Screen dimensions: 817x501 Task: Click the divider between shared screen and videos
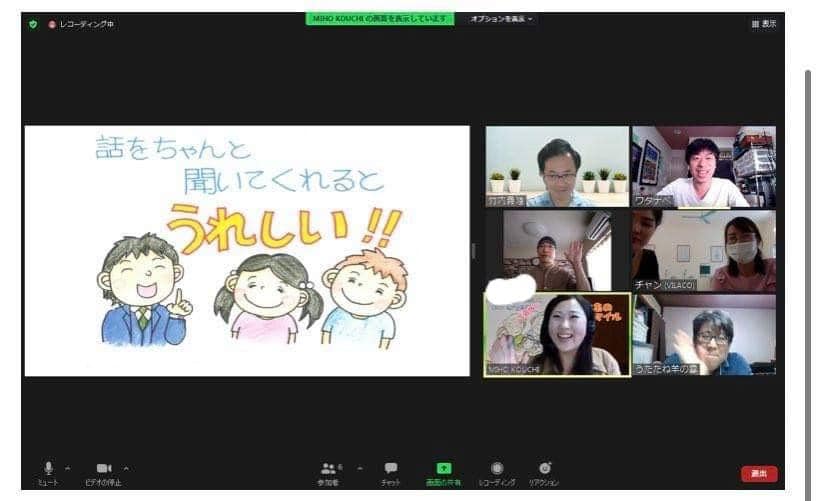474,250
